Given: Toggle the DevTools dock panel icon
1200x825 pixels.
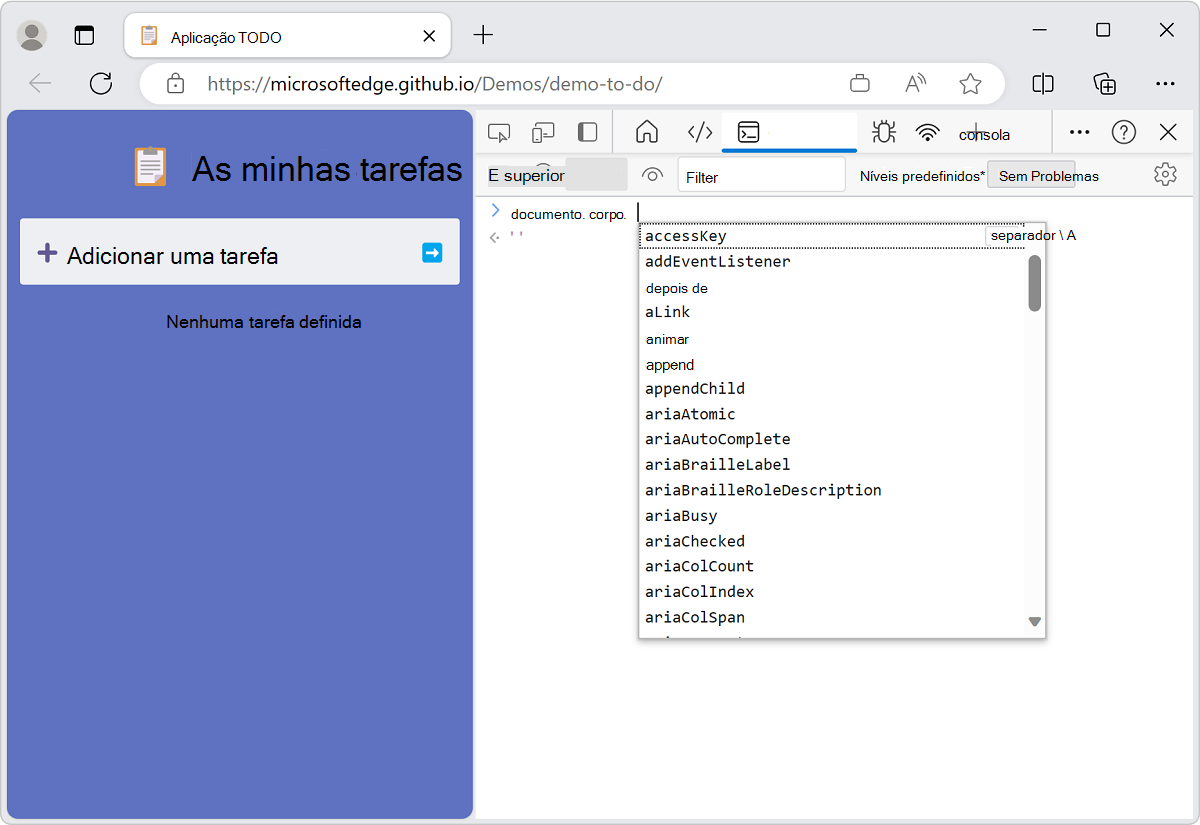Looking at the screenshot, I should point(587,131).
